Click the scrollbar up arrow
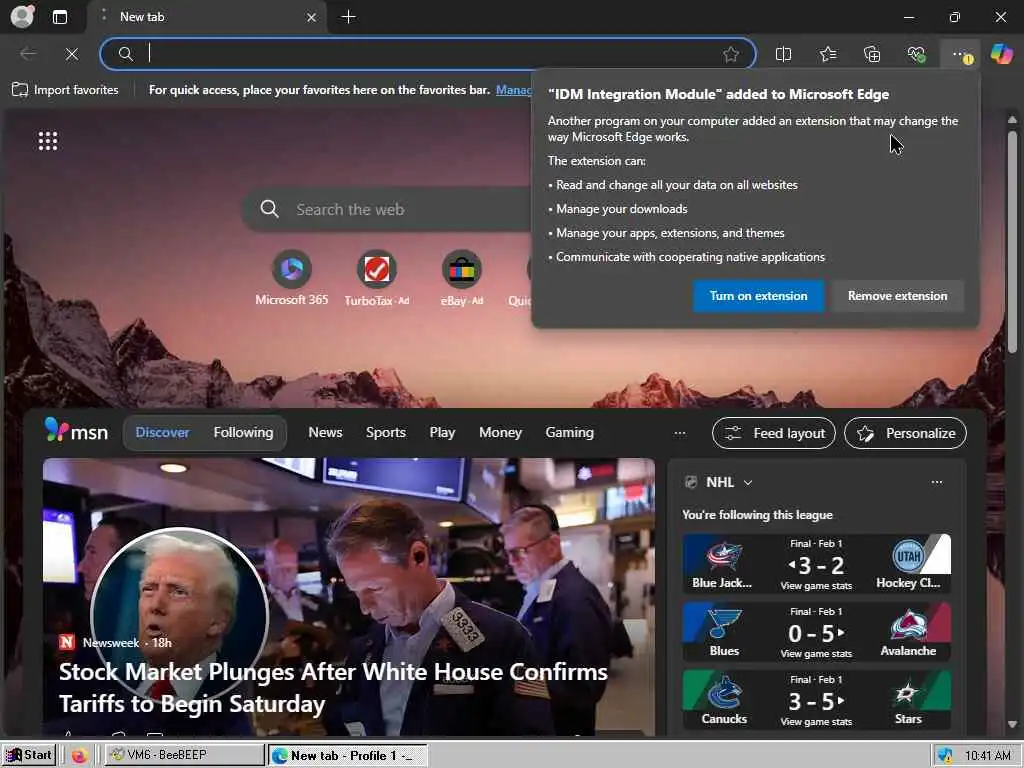The image size is (1024, 768). pyautogui.click(x=1012, y=120)
